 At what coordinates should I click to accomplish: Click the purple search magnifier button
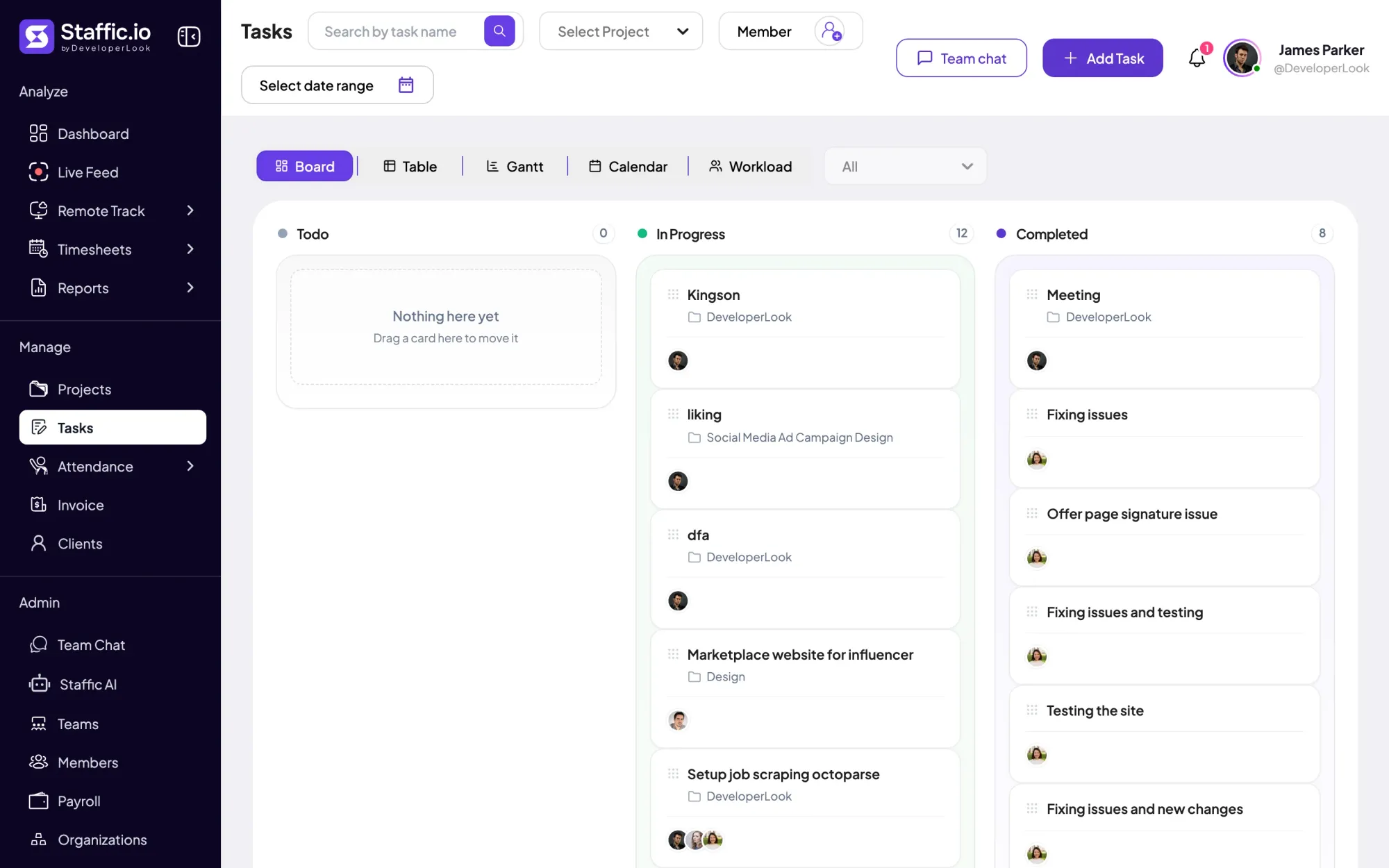499,31
